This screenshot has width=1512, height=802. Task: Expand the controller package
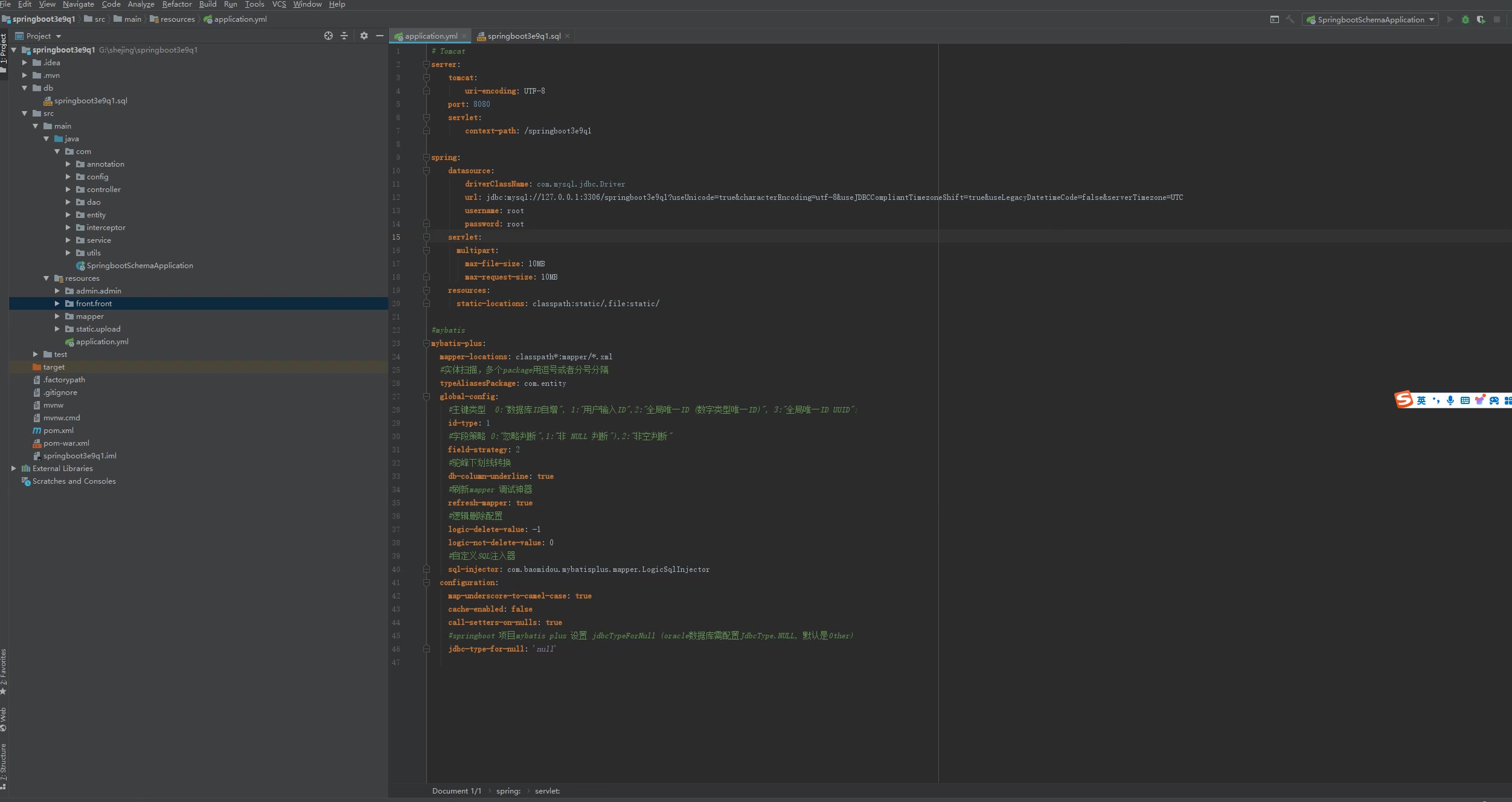coord(68,189)
